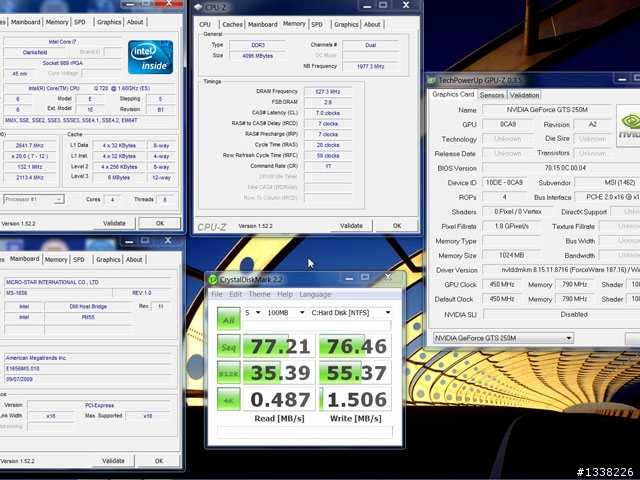The width and height of the screenshot is (640, 480).
Task: Click the Socket 989 rPGA package field
Action: pos(62,63)
